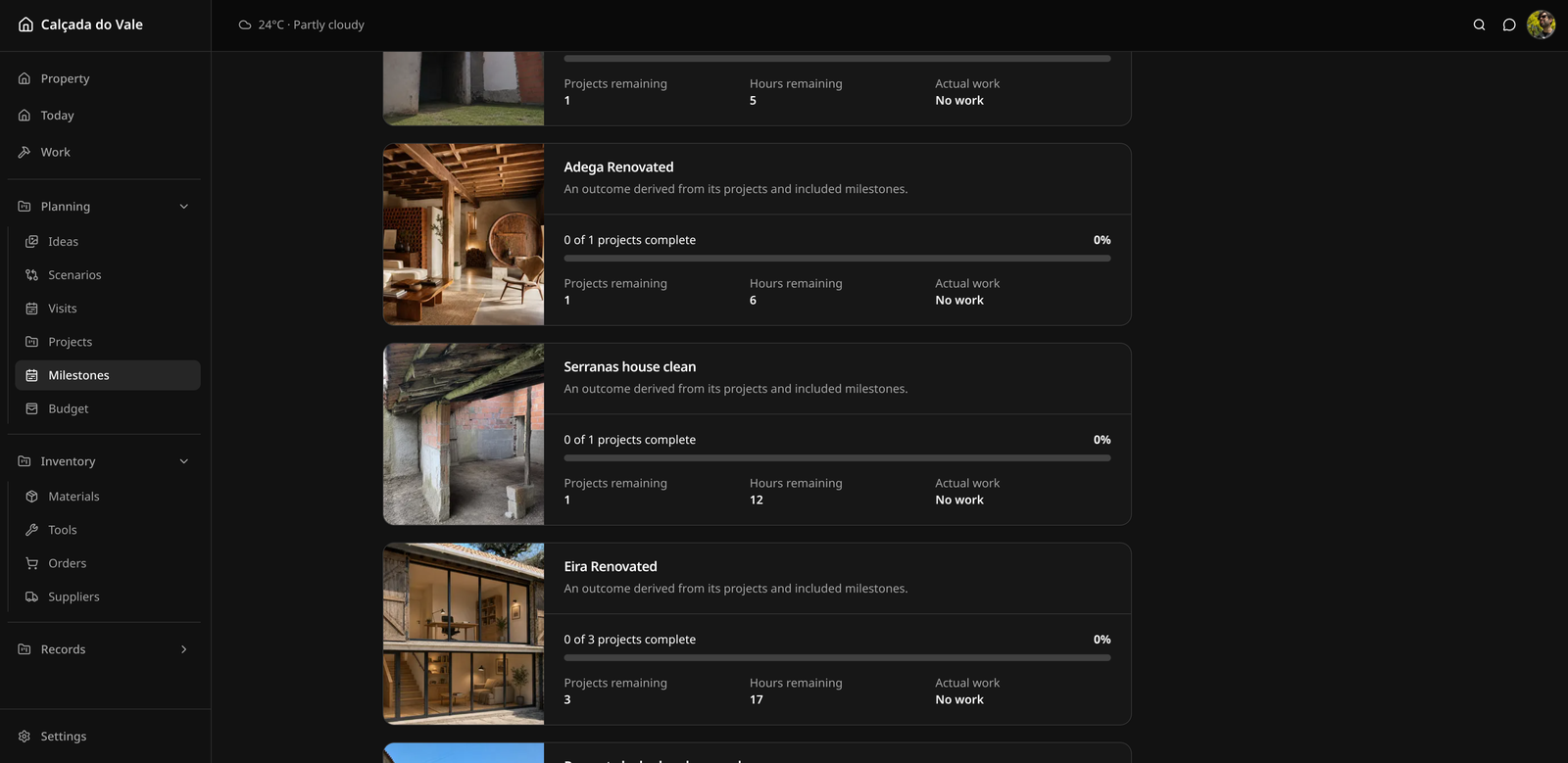Click the Scenarios branch icon

(31, 275)
